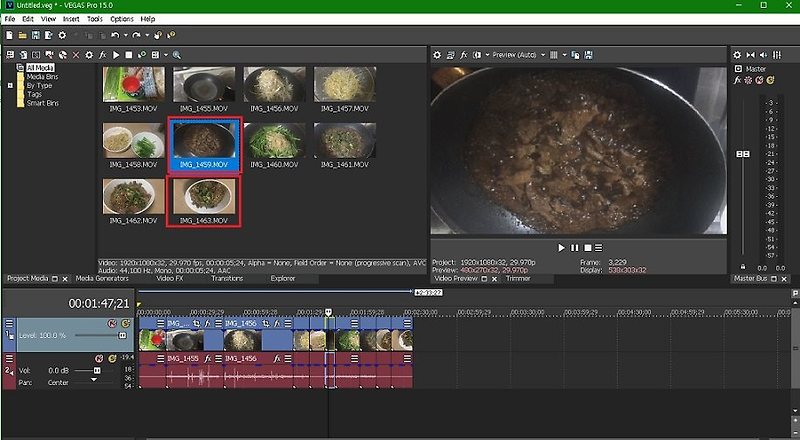800x440 pixels.
Task: Open redo history dropdown arrow
Action: click(147, 35)
